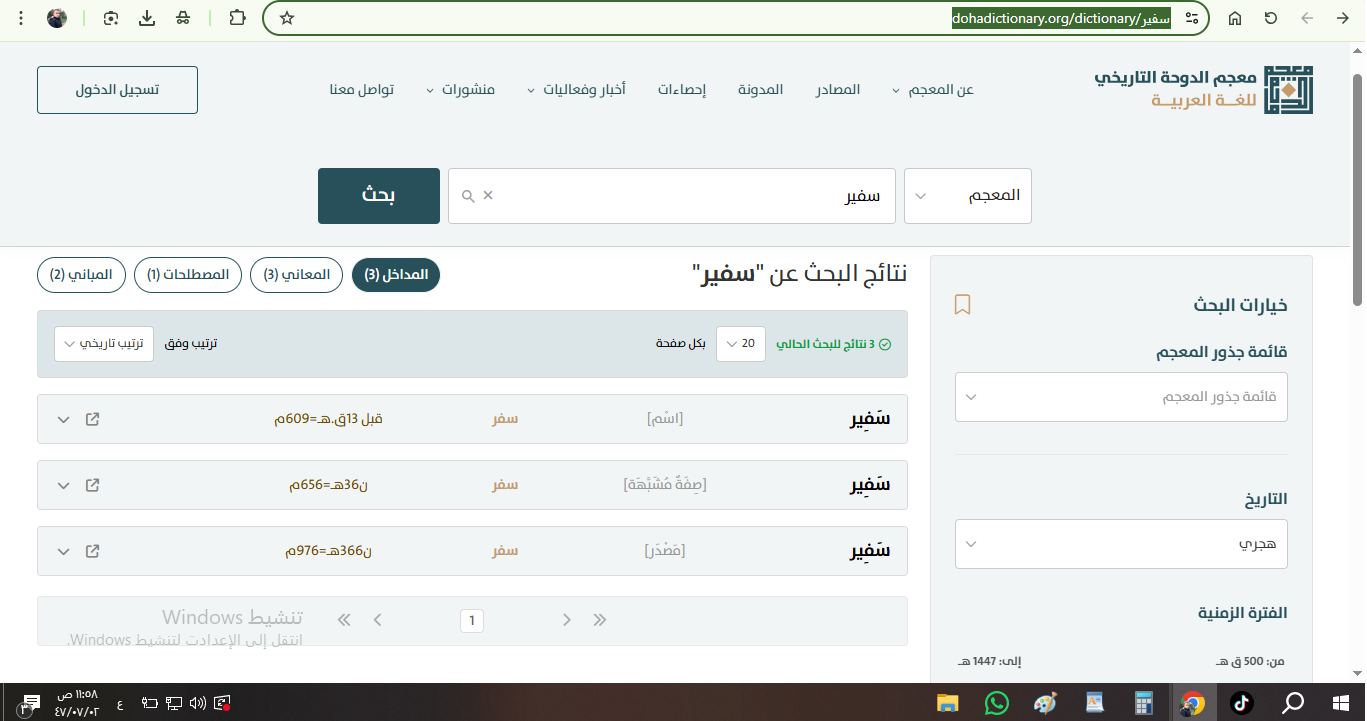
Task: Click the magnifier icon in search box
Action: [x=467, y=196]
